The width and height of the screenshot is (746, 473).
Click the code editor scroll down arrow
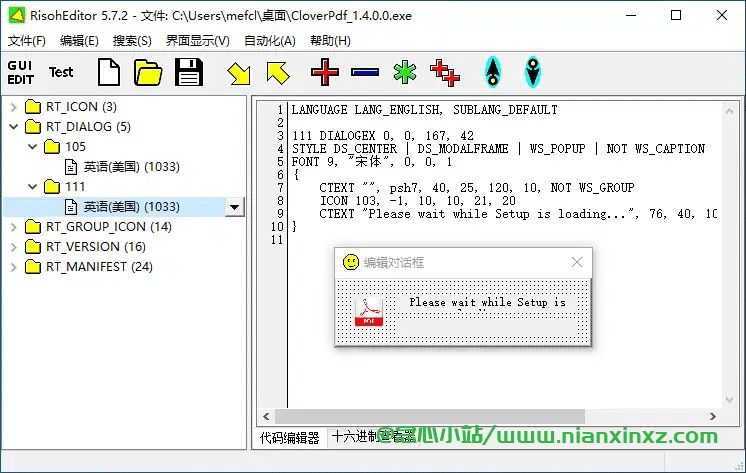click(x=729, y=400)
